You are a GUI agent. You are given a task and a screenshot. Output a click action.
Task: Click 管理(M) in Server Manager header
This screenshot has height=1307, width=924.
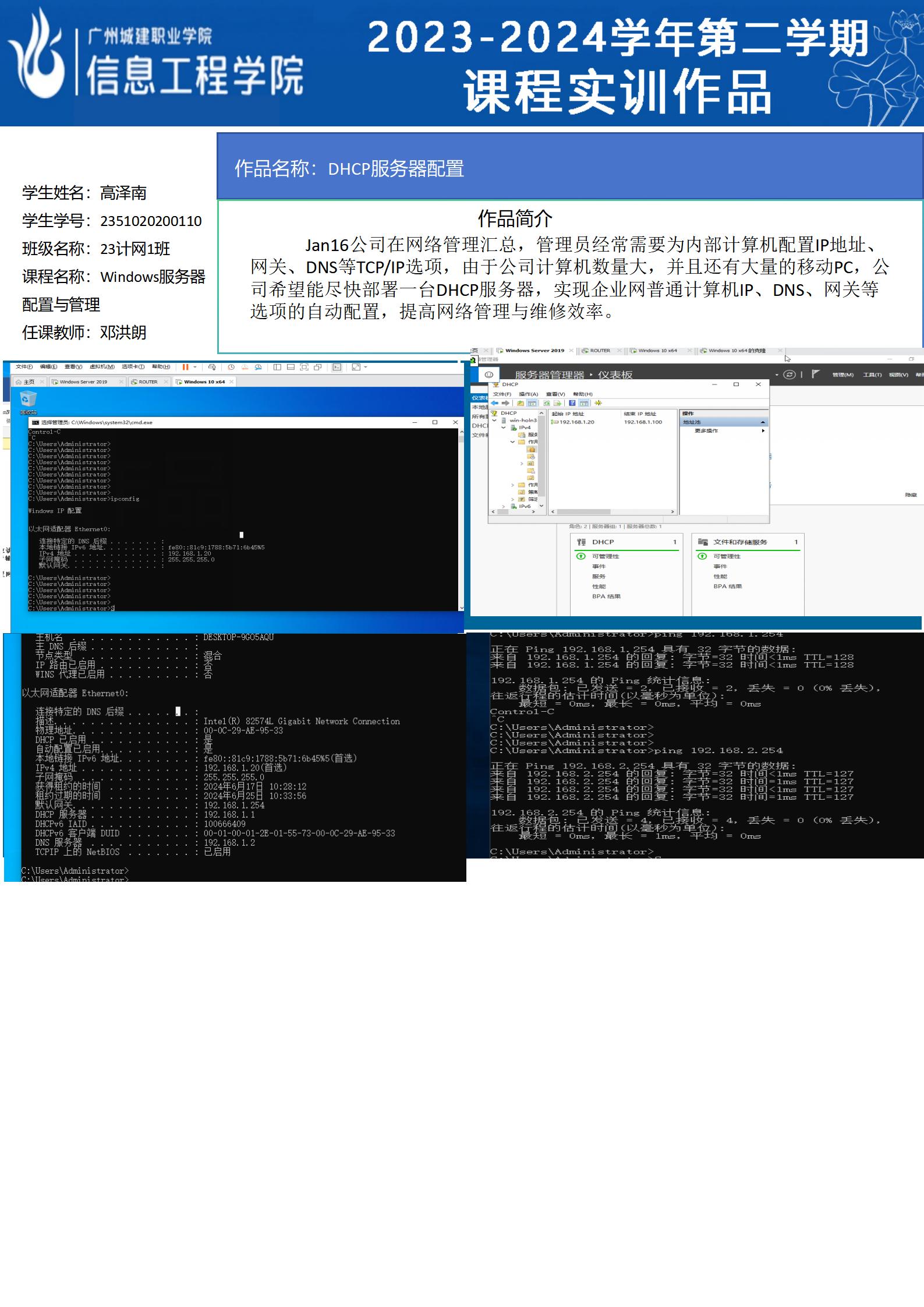tap(842, 375)
